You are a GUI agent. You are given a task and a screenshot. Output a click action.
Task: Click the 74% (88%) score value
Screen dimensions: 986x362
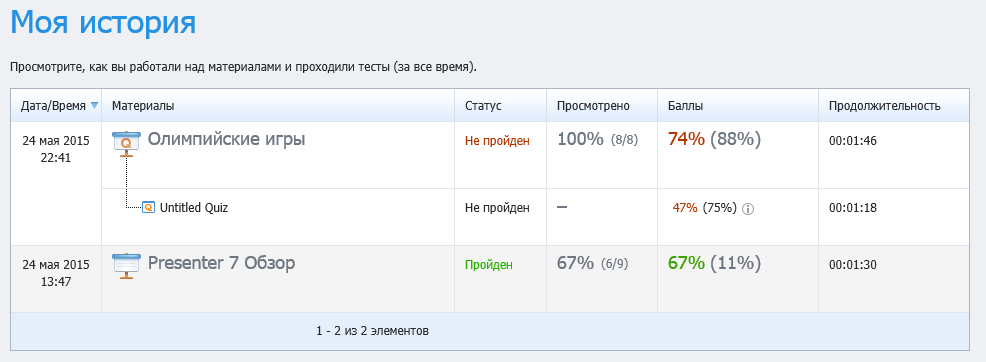714,139
